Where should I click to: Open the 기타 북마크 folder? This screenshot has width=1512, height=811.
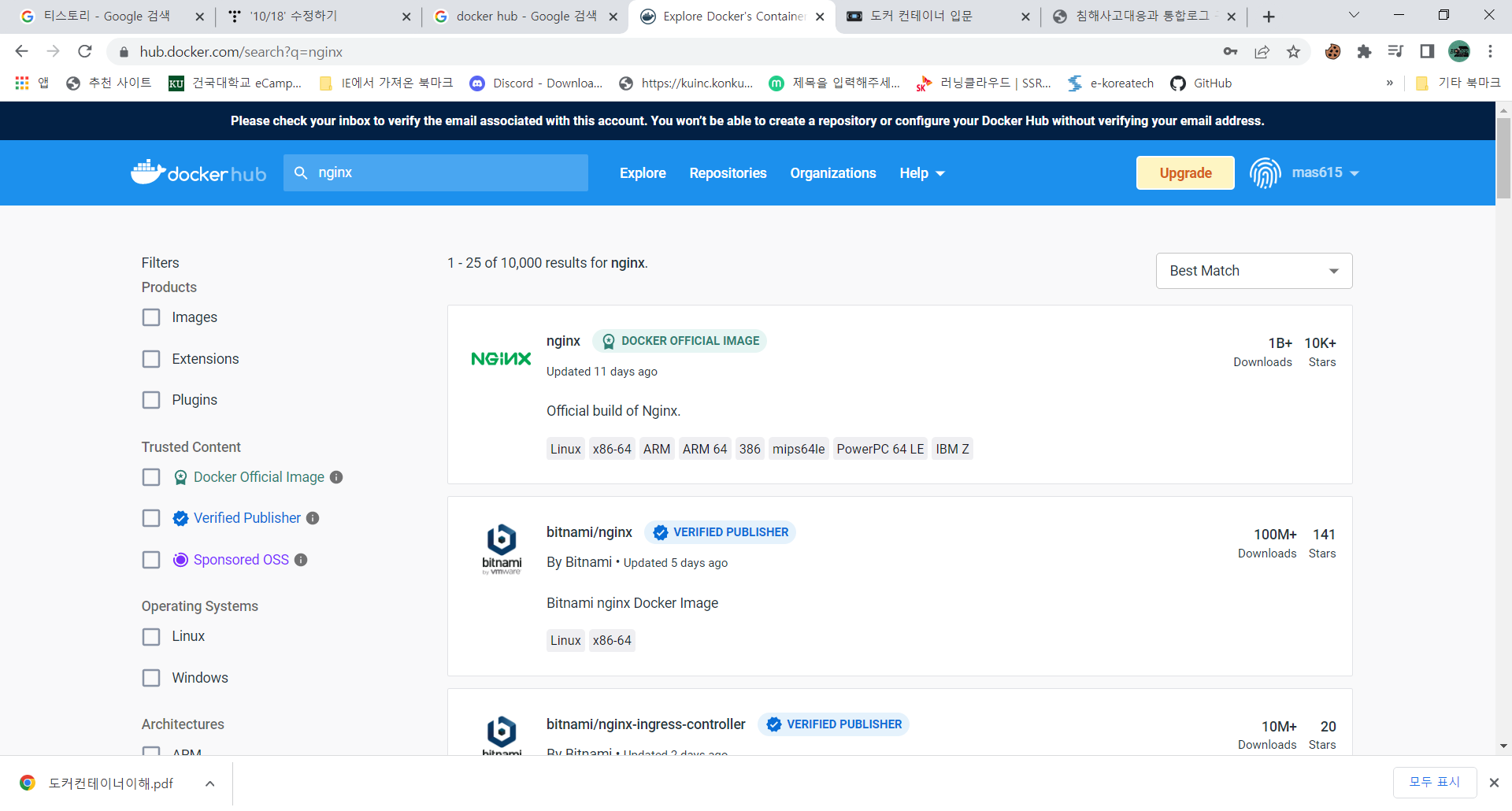pos(1458,83)
